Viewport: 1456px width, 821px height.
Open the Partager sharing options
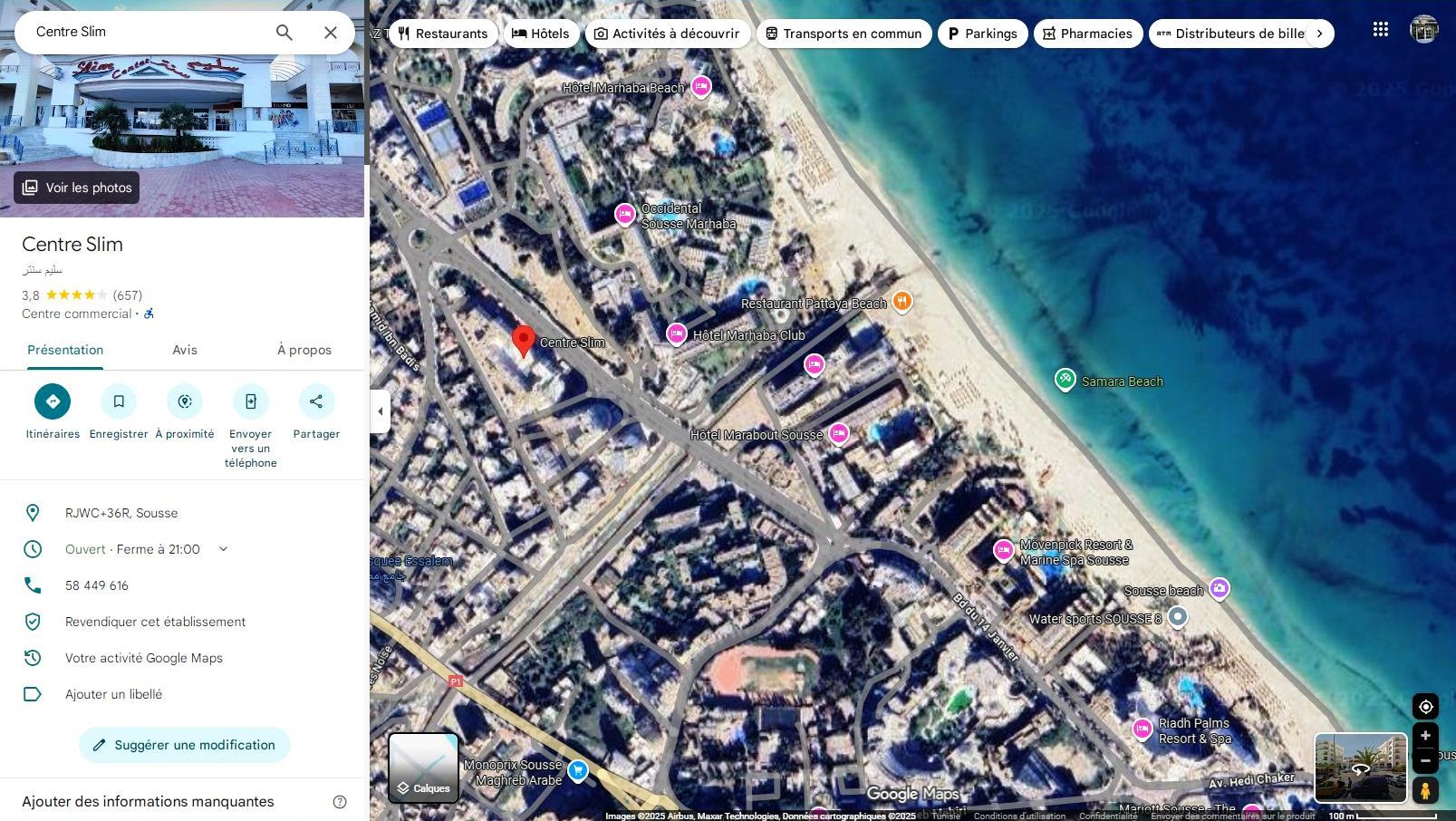(316, 401)
